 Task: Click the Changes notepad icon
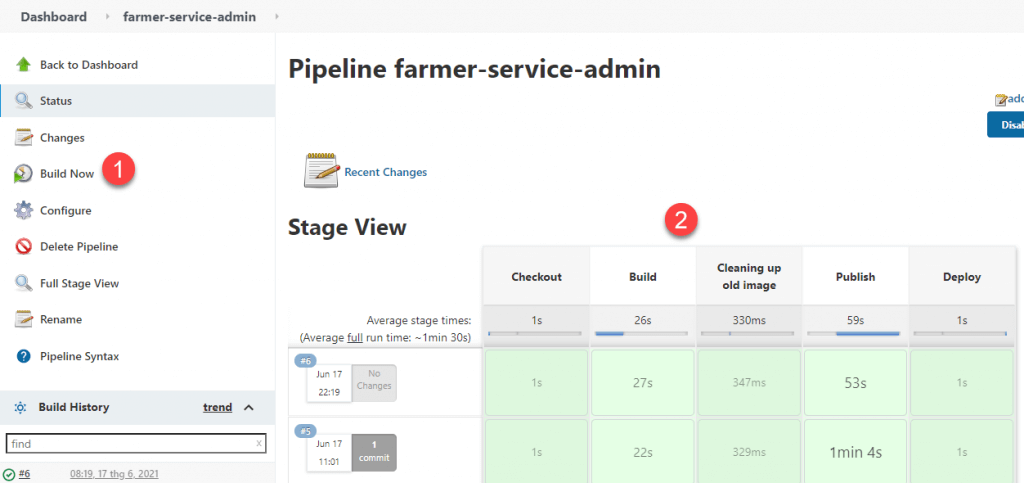[x=24, y=138]
